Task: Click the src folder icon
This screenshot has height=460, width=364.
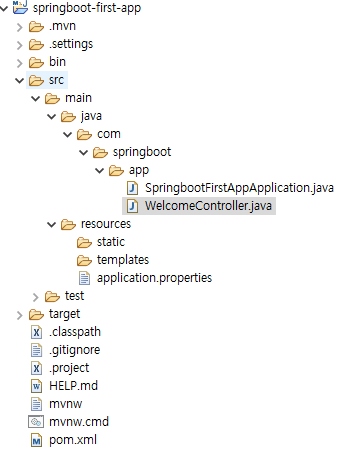Action: pos(36,80)
